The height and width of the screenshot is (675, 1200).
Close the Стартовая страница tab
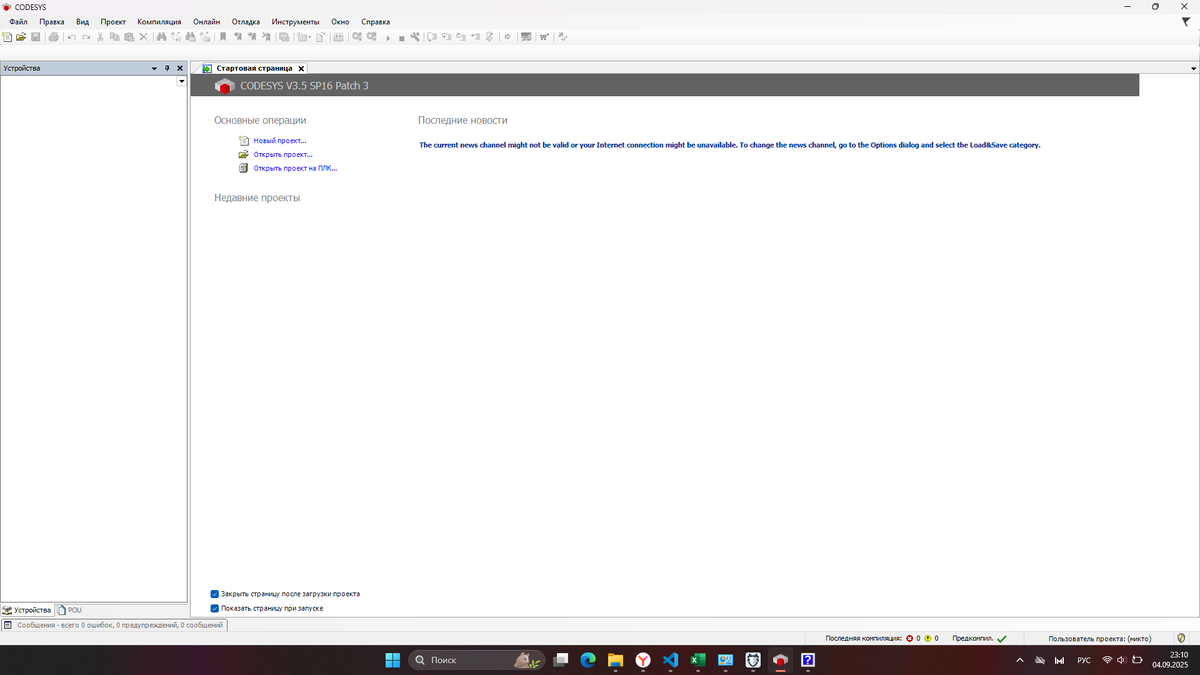(x=301, y=68)
